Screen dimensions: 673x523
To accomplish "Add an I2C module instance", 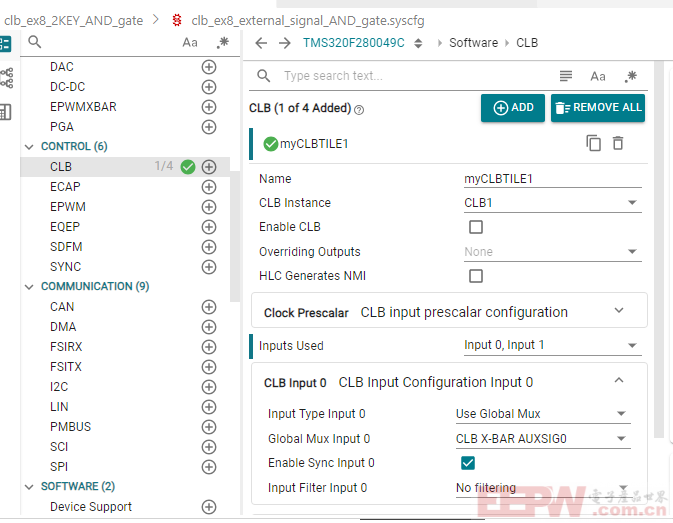I will coord(209,387).
